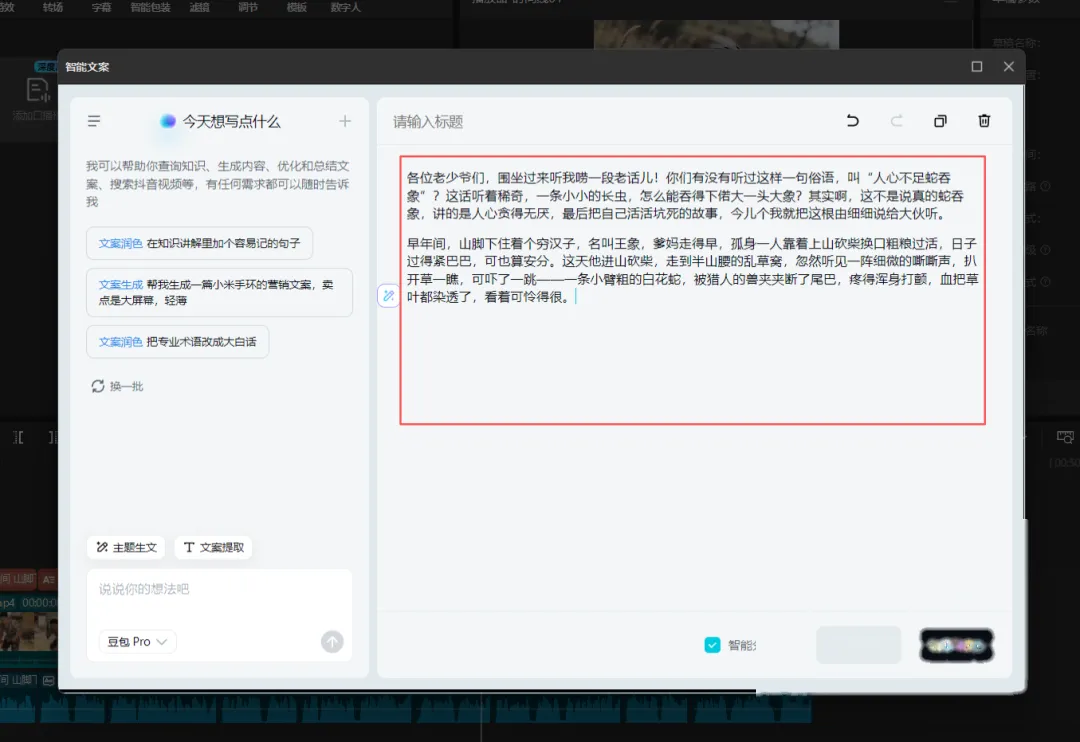Screen dimensions: 1080x742
Task: Click the A≡ text clip icon on timeline
Action: (x=48, y=579)
